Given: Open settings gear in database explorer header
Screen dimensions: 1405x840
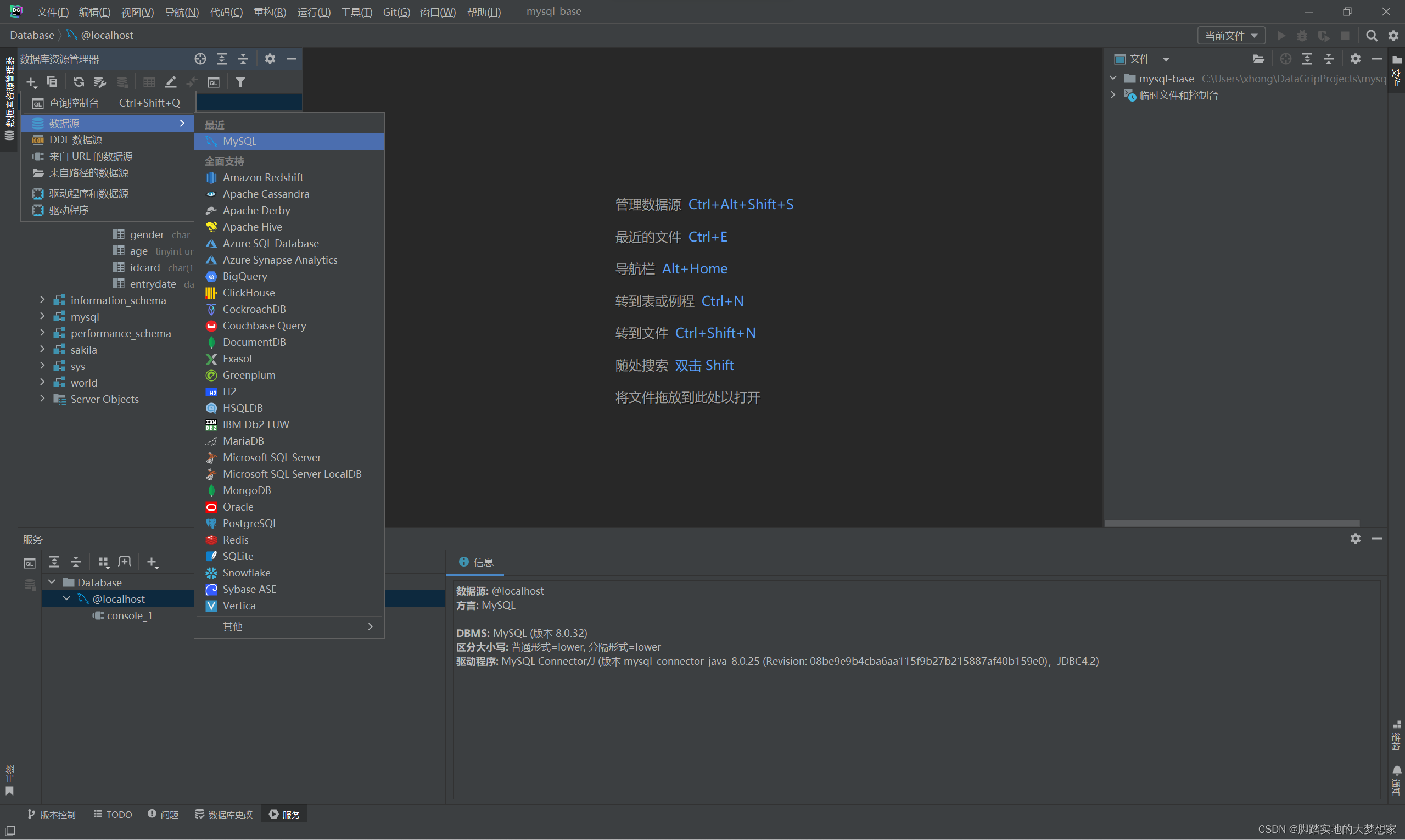Looking at the screenshot, I should point(270,59).
